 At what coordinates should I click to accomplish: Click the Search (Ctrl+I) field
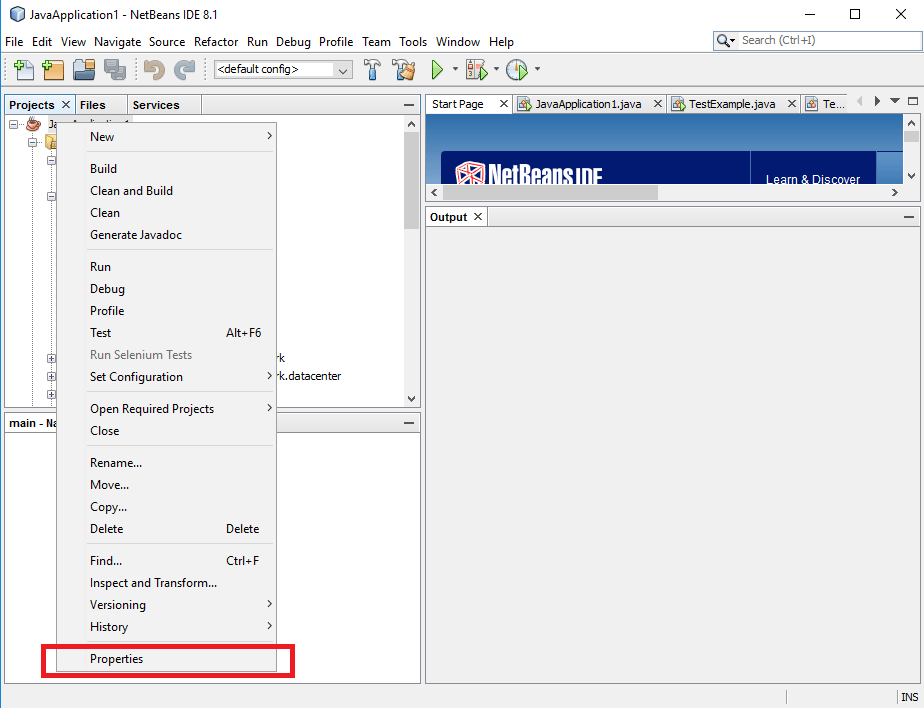pyautogui.click(x=830, y=41)
